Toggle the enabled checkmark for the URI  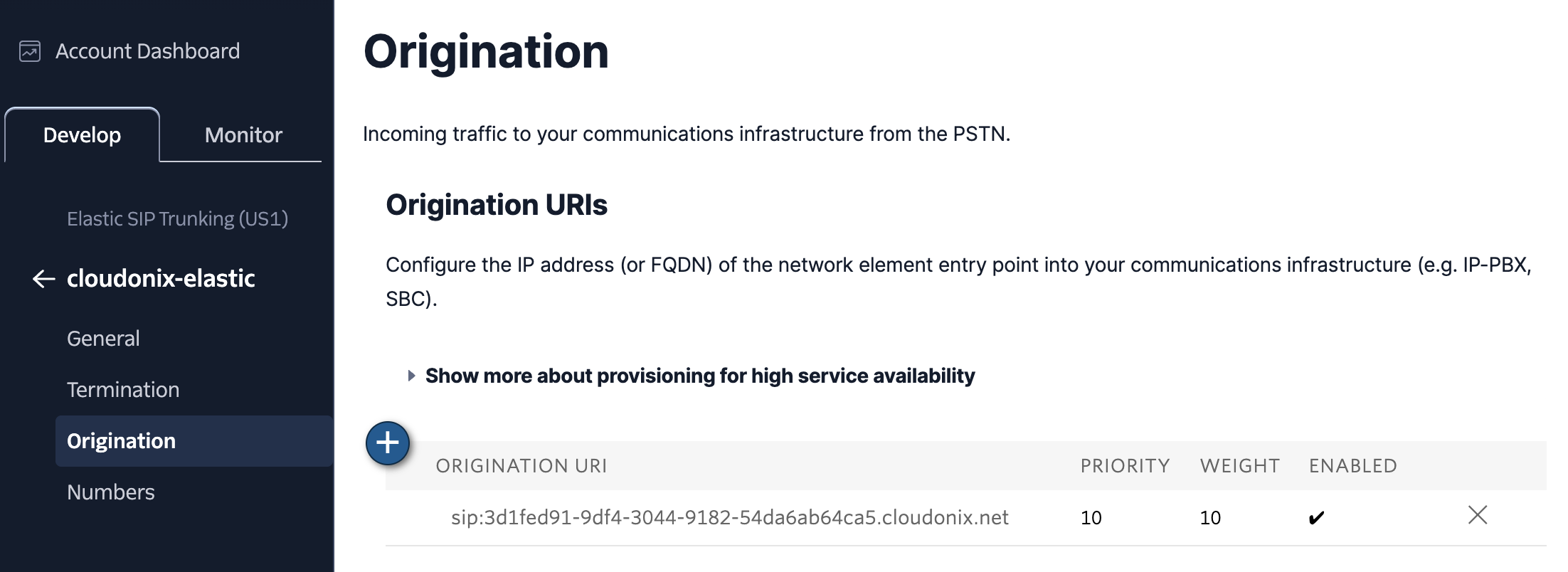pyautogui.click(x=1316, y=518)
